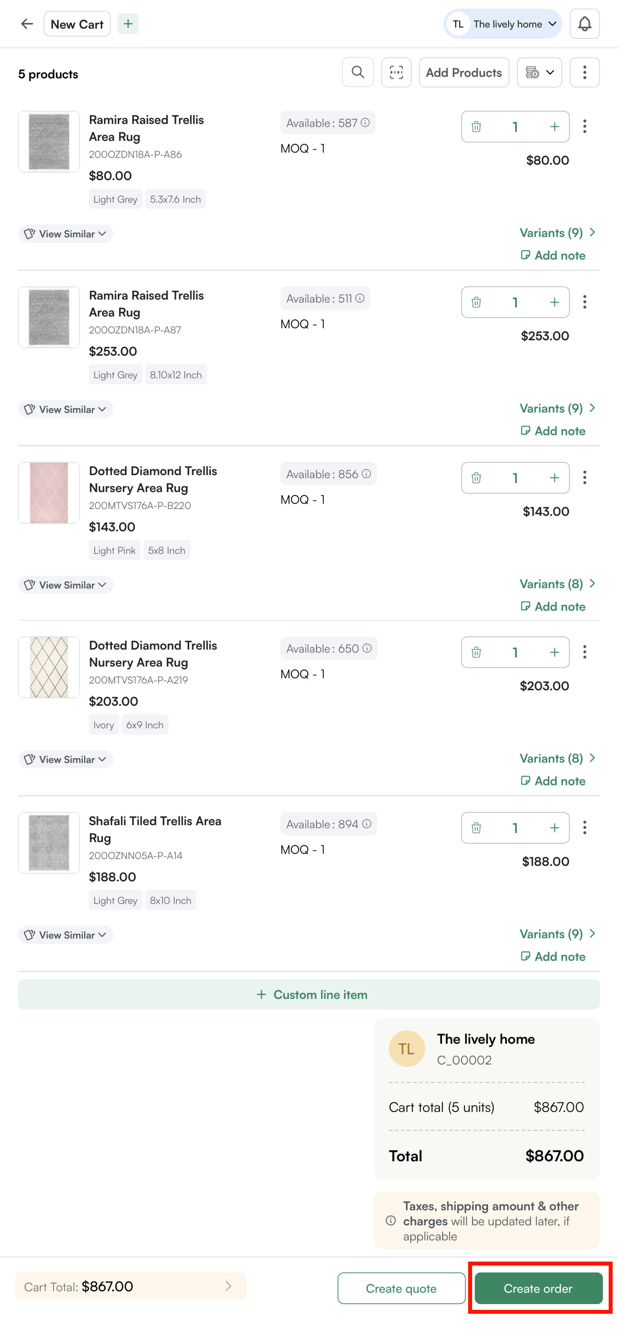The image size is (618, 1338).
Task: Open The lively home customer dropdown
Action: [501, 23]
